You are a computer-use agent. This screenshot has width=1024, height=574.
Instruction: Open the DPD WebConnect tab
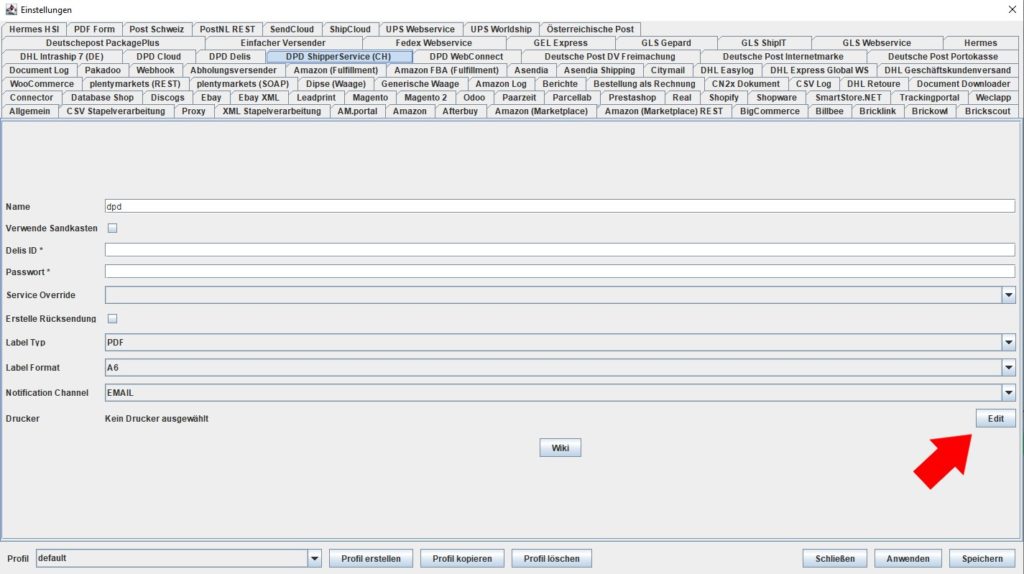tap(466, 56)
